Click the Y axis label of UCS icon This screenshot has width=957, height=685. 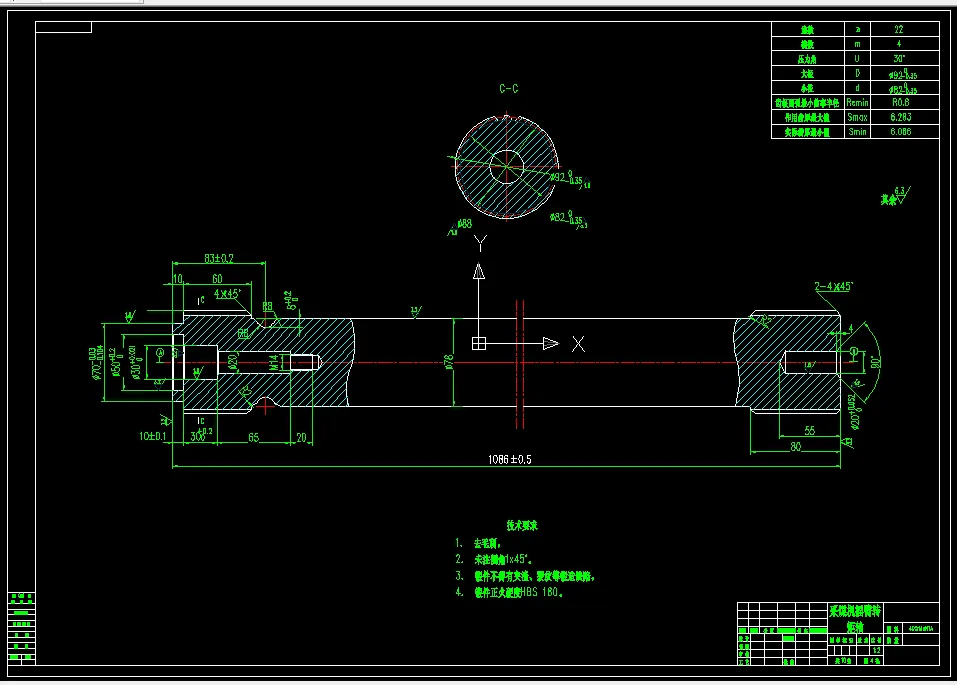480,244
